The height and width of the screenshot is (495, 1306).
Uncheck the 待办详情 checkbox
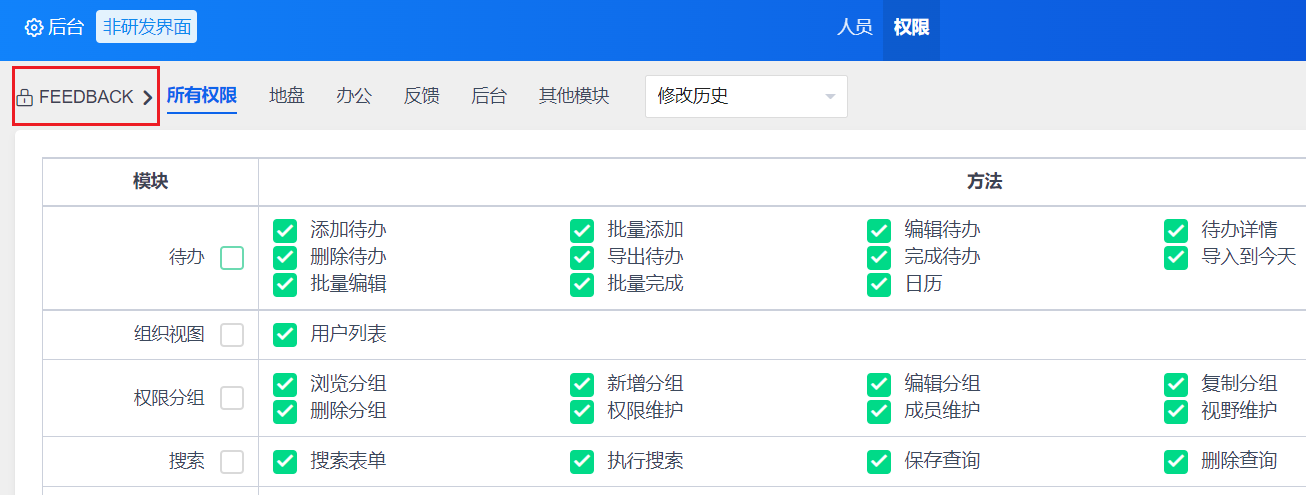tap(1176, 231)
